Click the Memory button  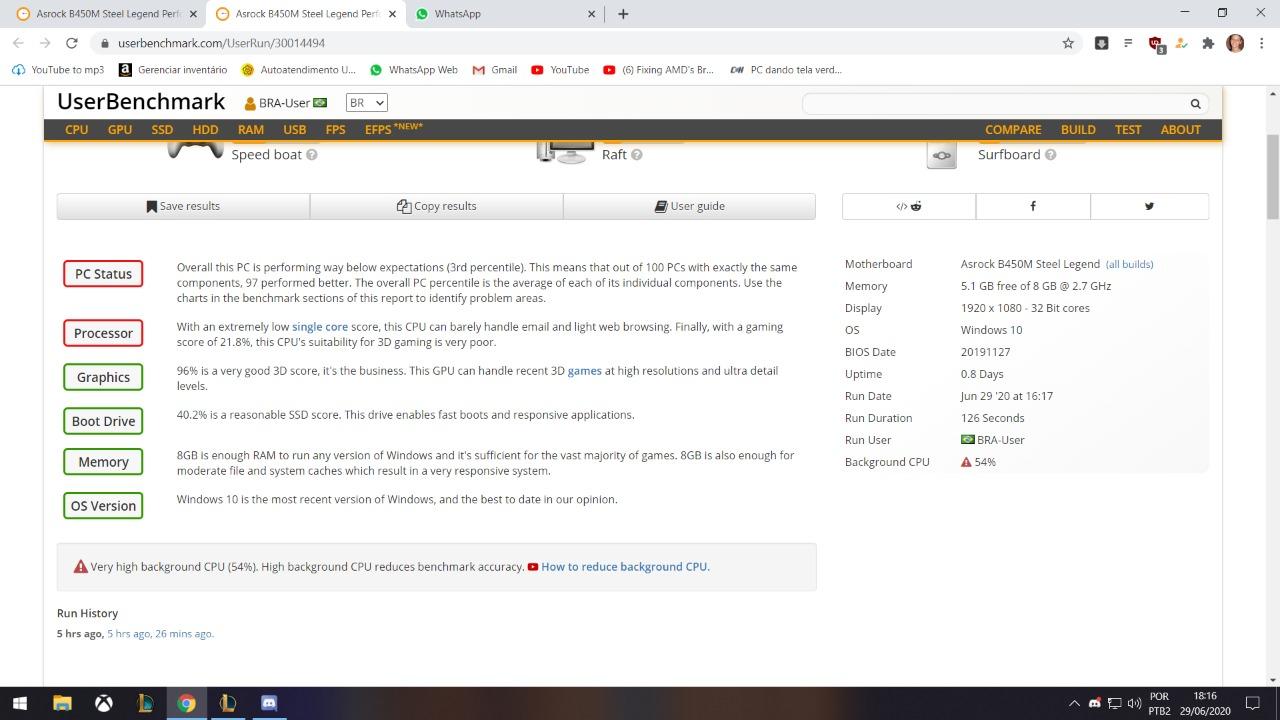tap(103, 462)
